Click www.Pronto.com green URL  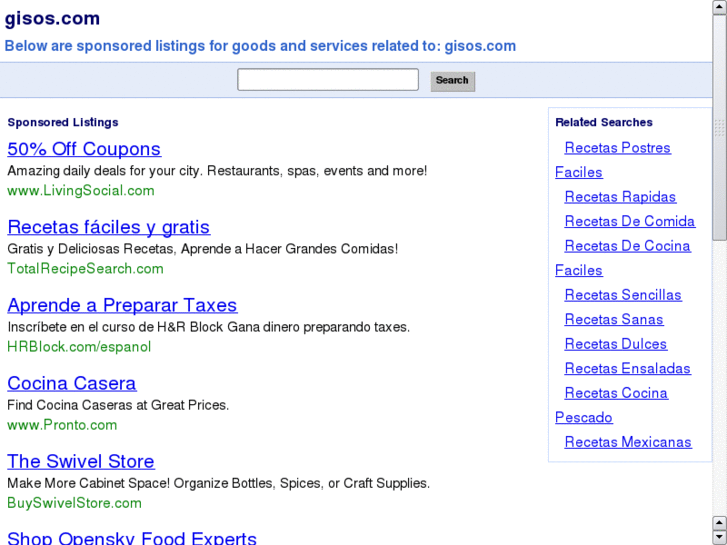(x=62, y=425)
